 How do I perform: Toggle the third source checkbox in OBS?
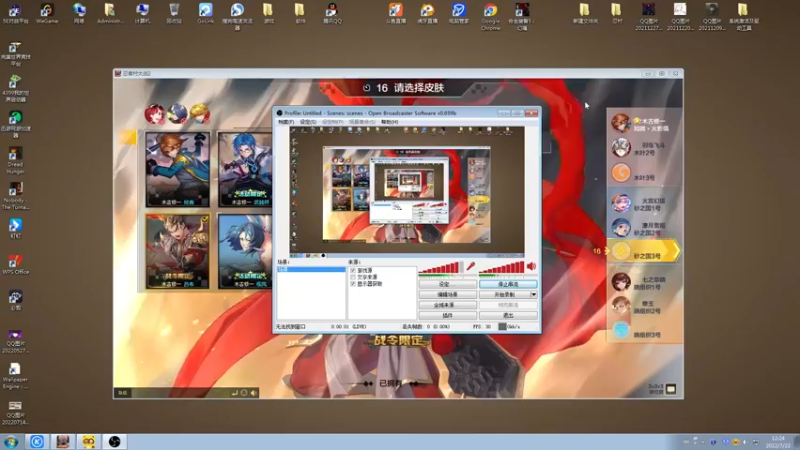(353, 284)
